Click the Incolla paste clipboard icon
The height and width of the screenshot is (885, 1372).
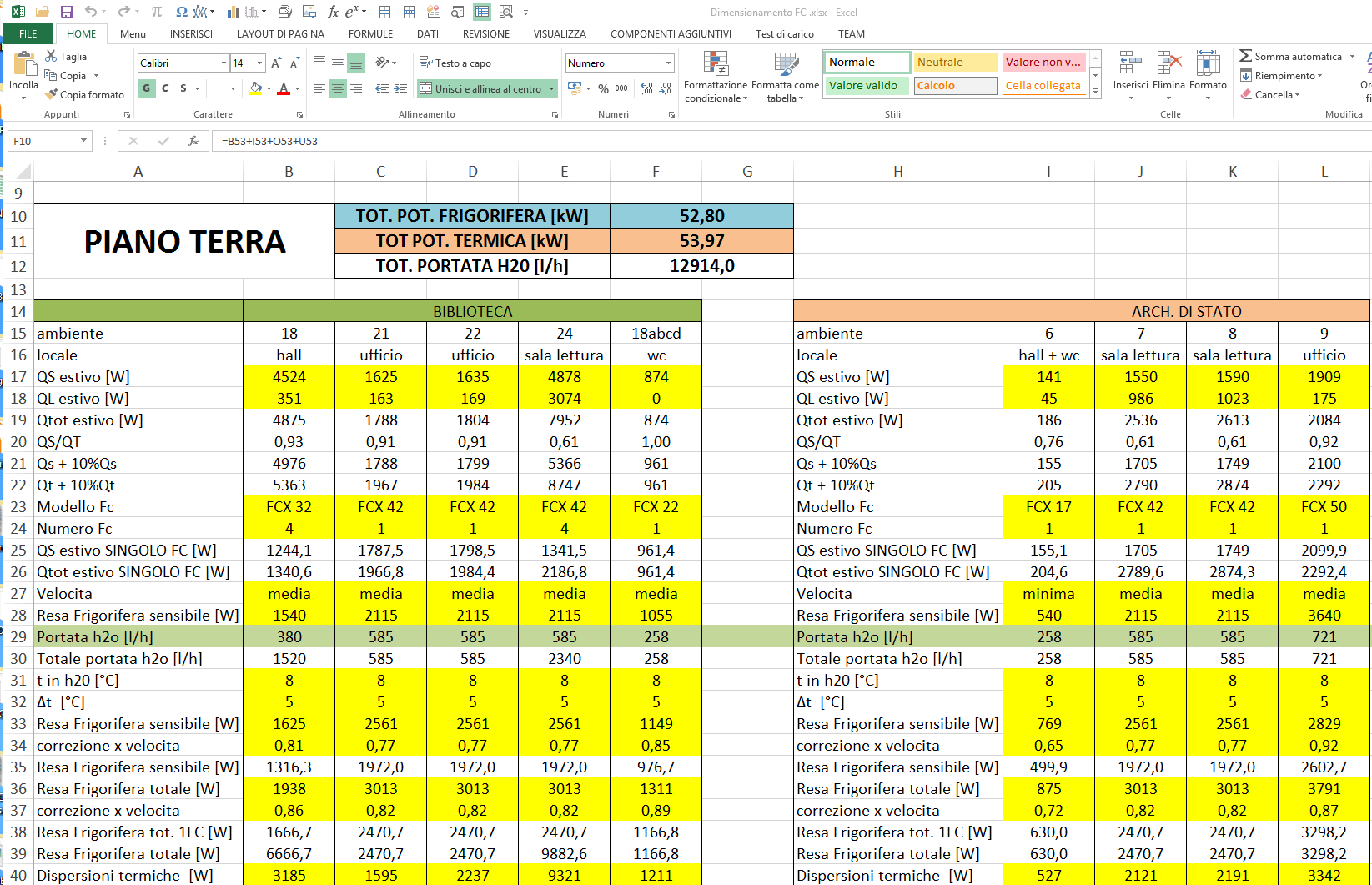click(x=24, y=64)
